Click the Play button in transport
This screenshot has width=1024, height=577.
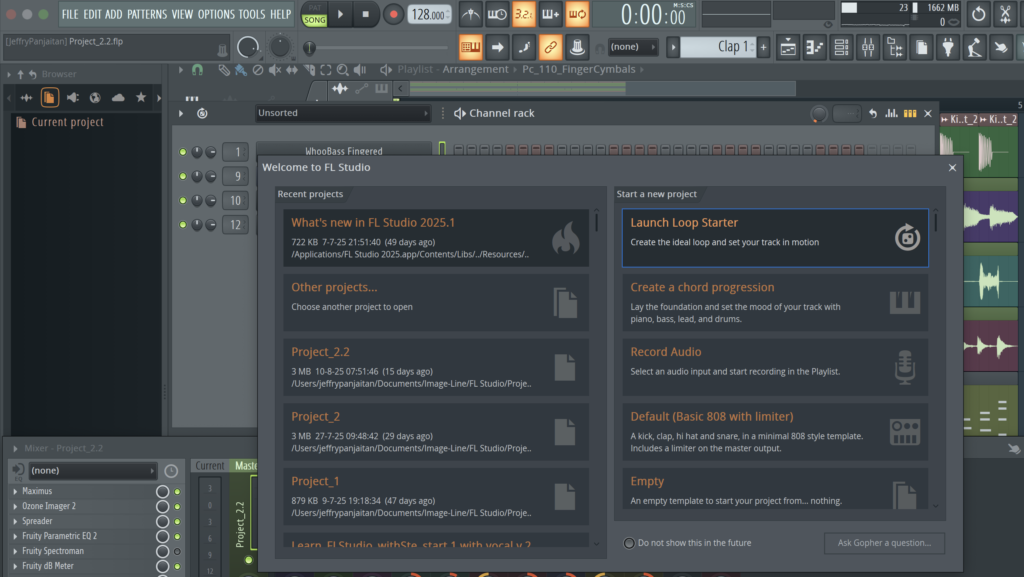point(340,14)
